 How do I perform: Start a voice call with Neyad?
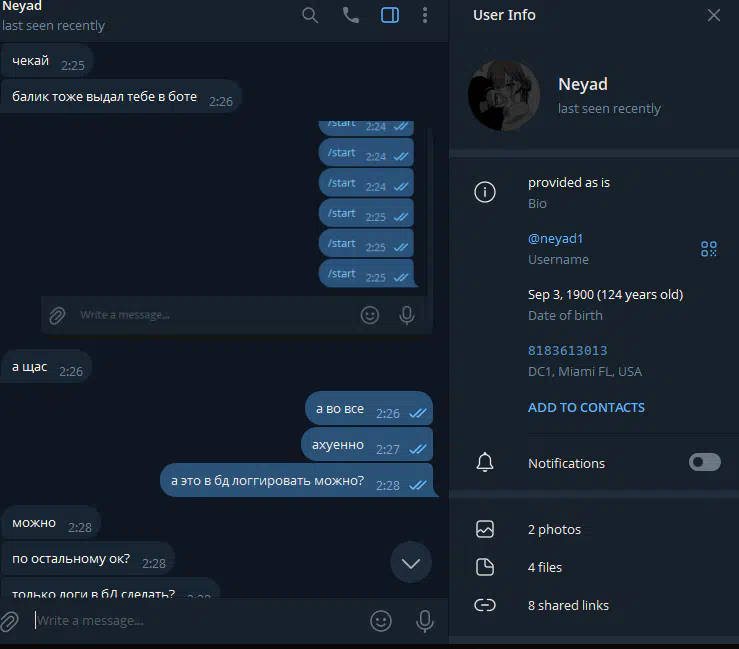pos(350,16)
